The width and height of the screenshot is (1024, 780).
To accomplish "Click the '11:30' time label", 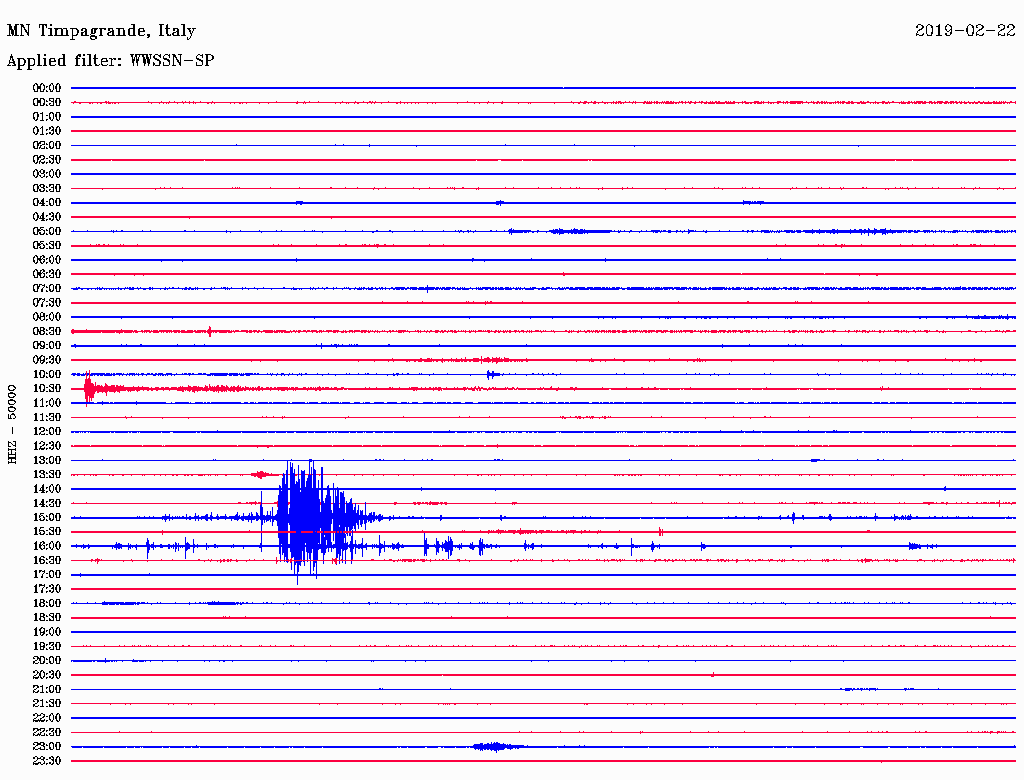I will click(46, 417).
